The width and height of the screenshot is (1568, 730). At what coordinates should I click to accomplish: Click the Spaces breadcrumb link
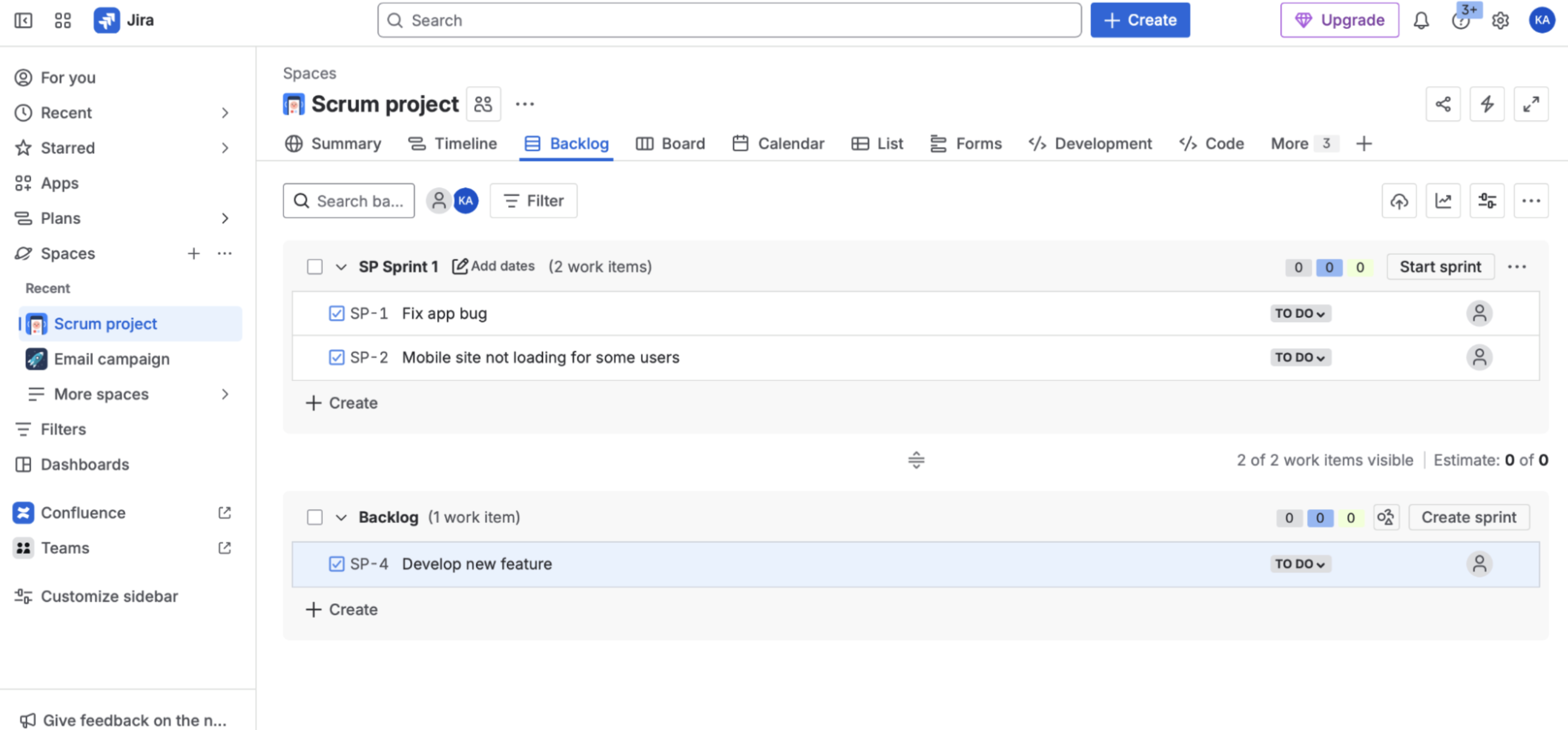pyautogui.click(x=309, y=74)
